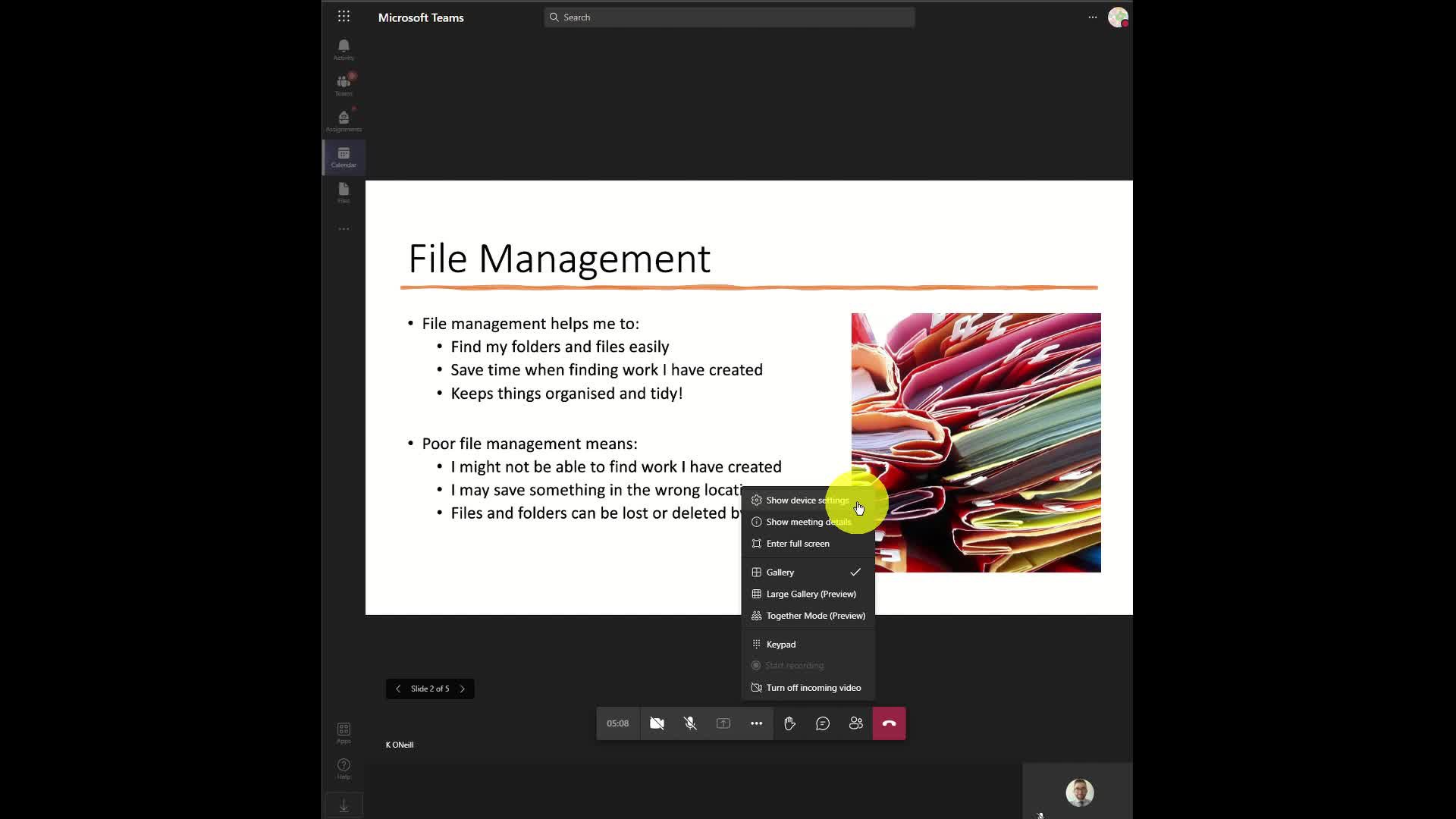Open the More actions ellipsis in call bar
Viewport: 1456px width, 819px height.
click(756, 723)
